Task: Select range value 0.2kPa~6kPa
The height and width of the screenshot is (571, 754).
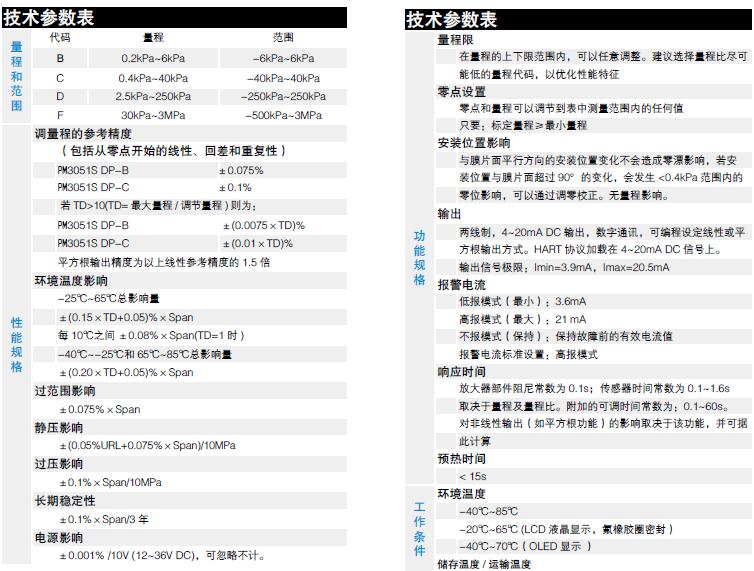Action: (153, 58)
